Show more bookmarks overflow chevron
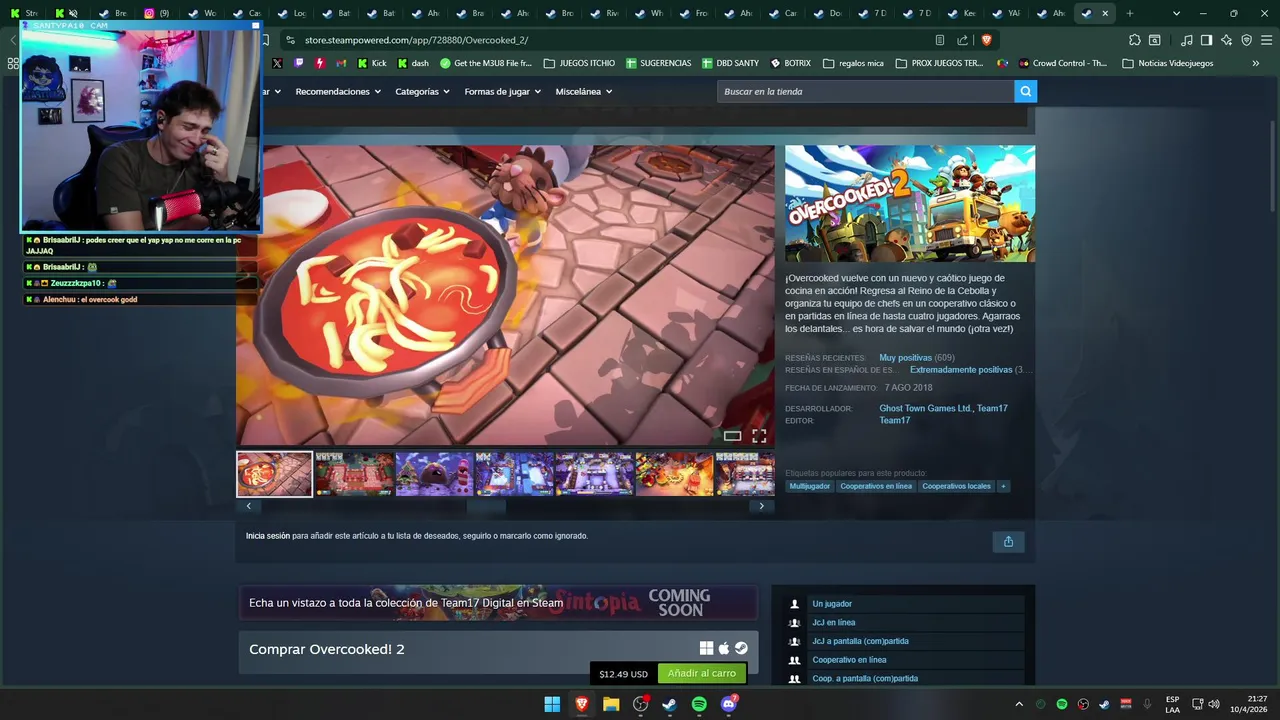Image resolution: width=1280 pixels, height=720 pixels. 1256,63
